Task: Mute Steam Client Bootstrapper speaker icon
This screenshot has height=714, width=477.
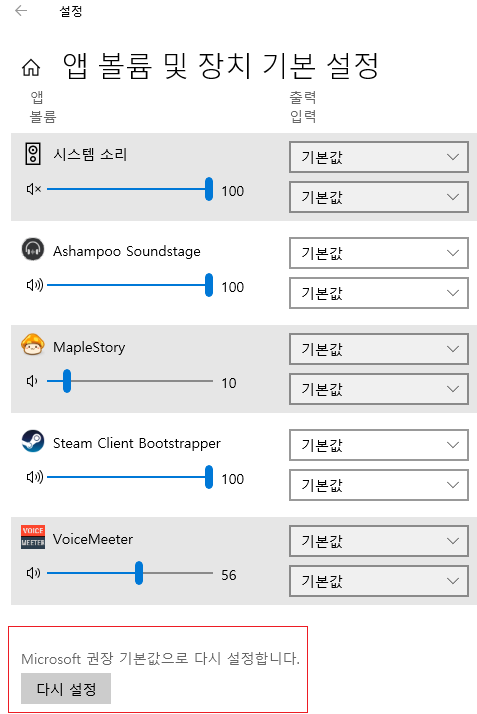Action: point(35,477)
